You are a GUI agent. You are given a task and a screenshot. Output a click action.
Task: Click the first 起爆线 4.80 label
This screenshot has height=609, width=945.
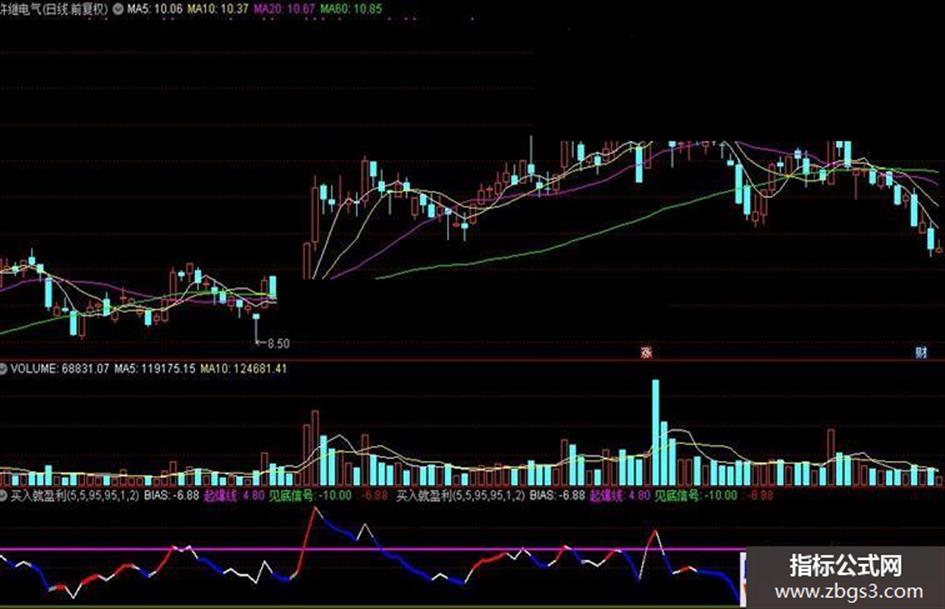tap(234, 495)
